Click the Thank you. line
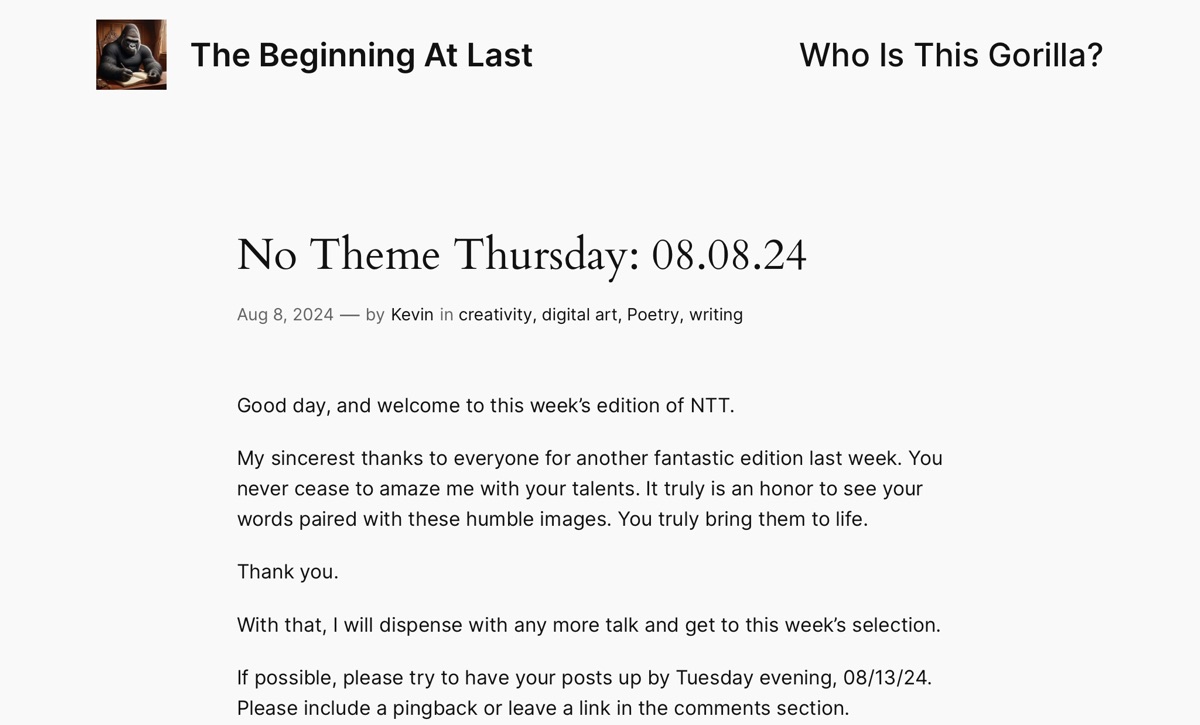Screen dimensions: 1200x725 [288, 572]
